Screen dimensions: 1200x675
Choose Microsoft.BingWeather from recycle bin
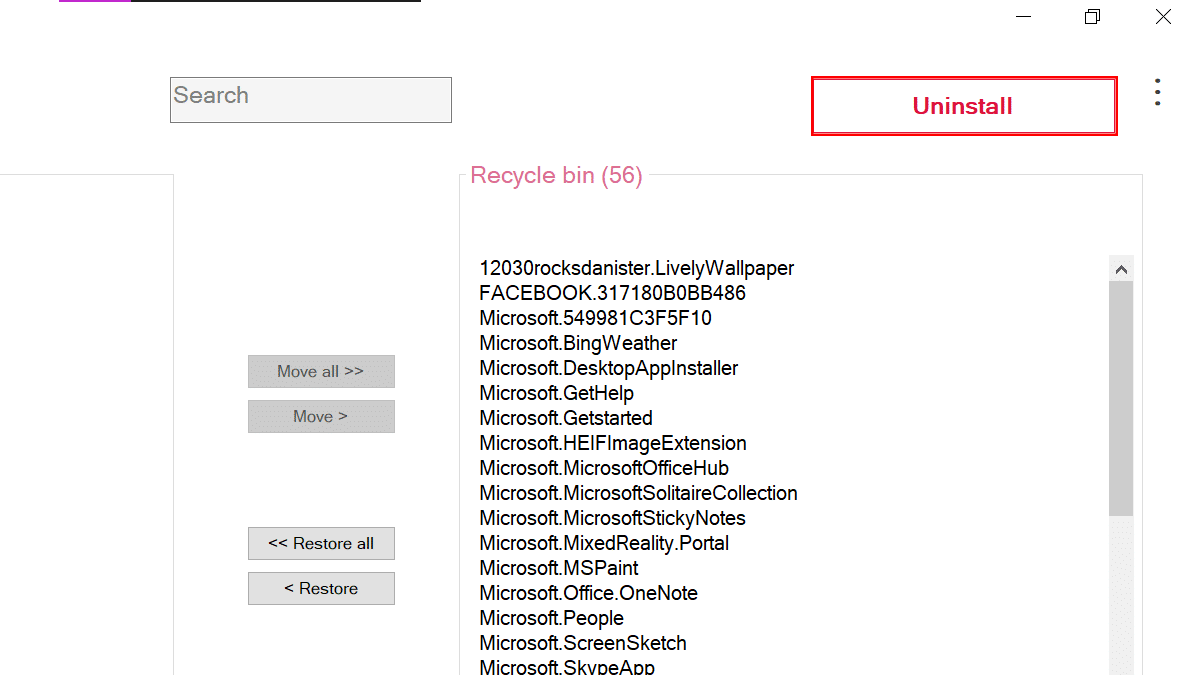tap(578, 343)
